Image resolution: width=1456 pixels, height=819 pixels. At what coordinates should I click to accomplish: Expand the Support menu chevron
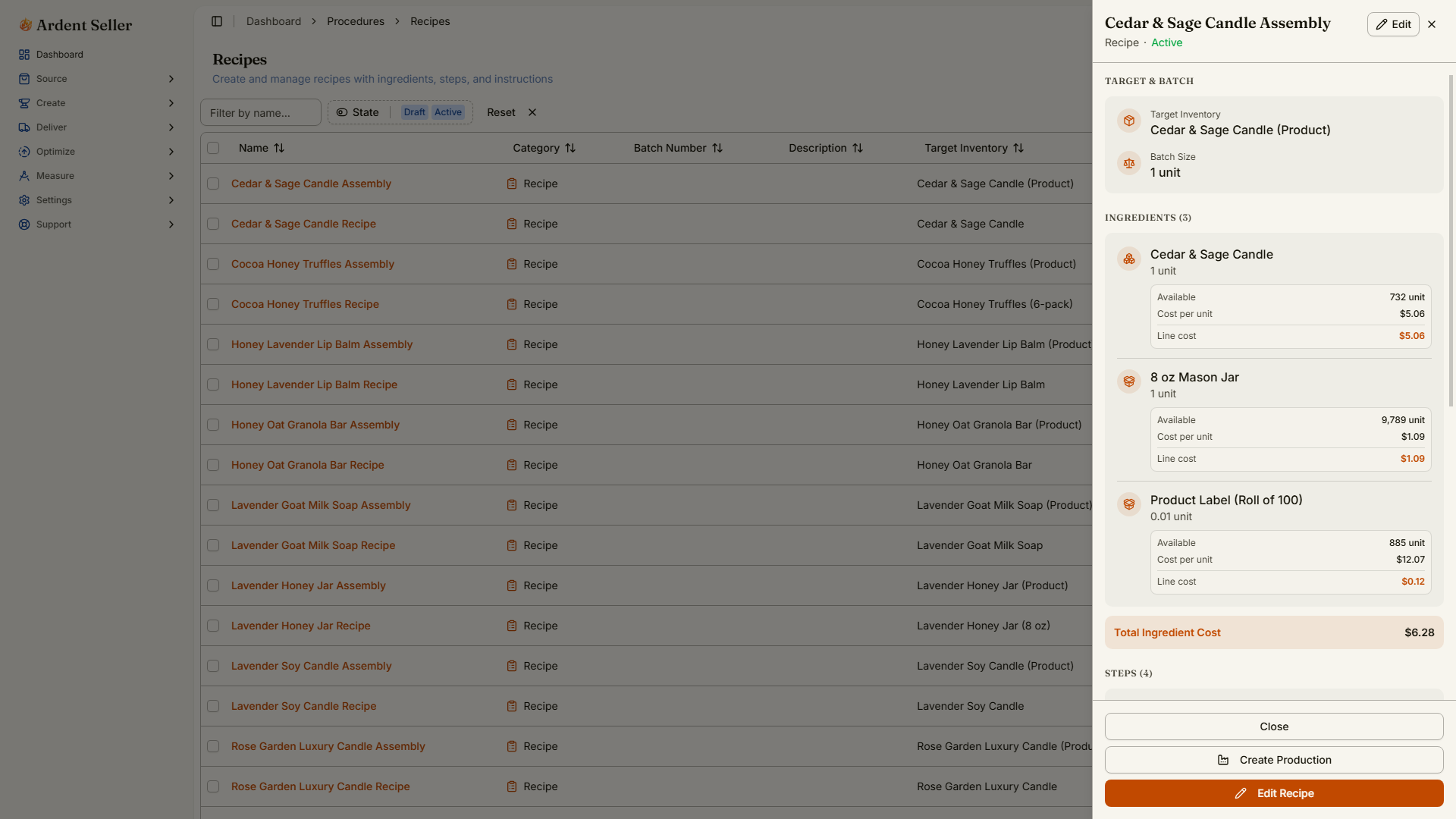(x=171, y=224)
